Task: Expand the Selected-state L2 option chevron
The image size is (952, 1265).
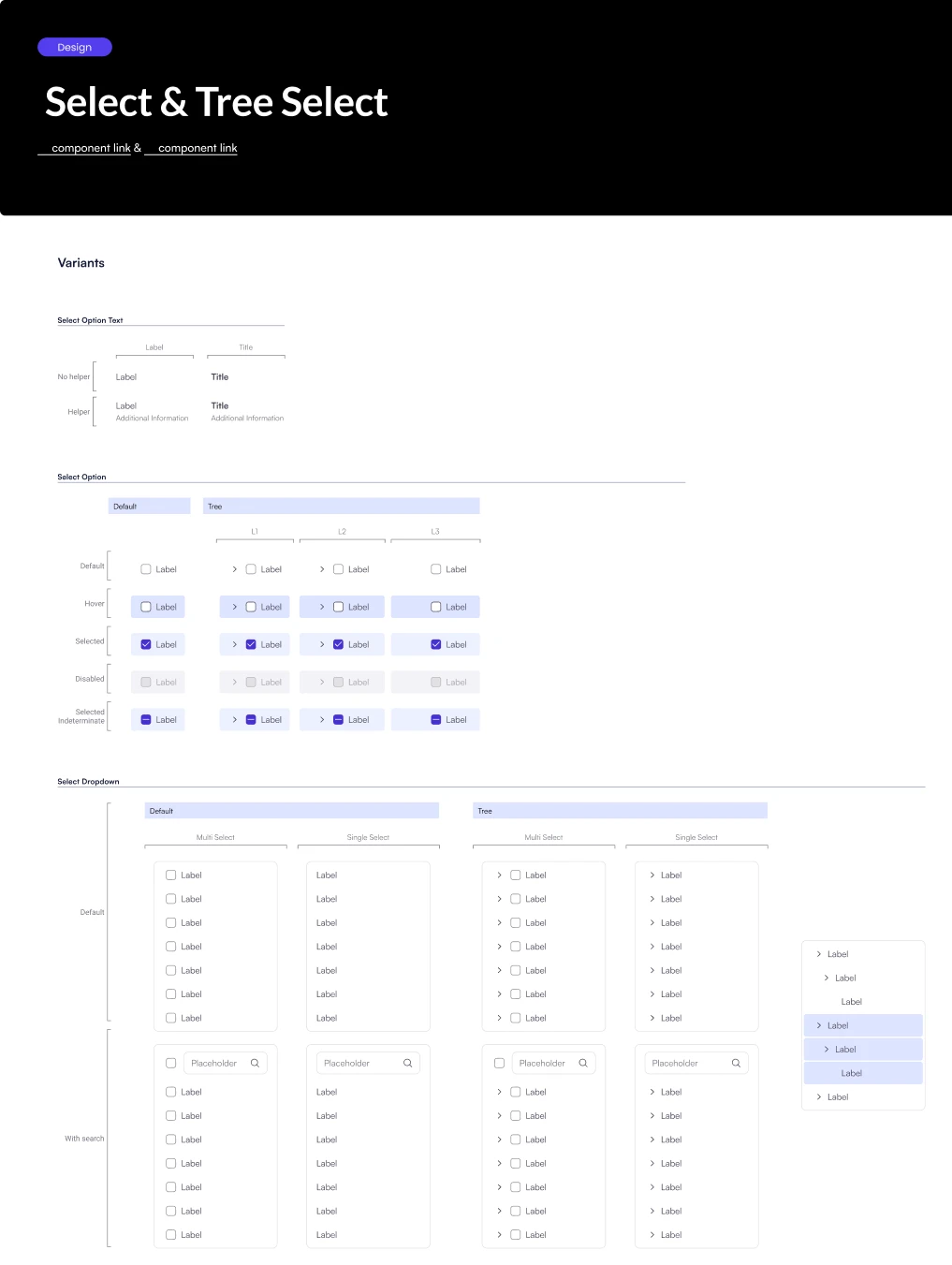Action: pos(322,644)
